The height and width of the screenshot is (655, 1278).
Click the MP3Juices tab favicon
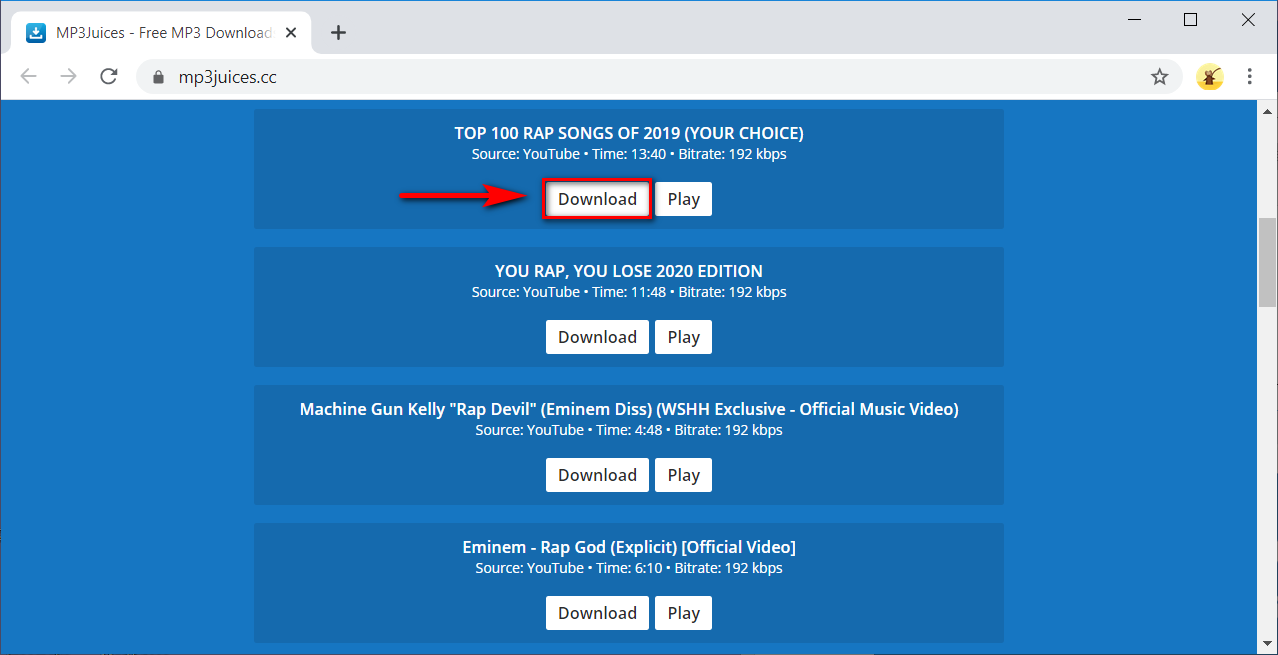36,33
